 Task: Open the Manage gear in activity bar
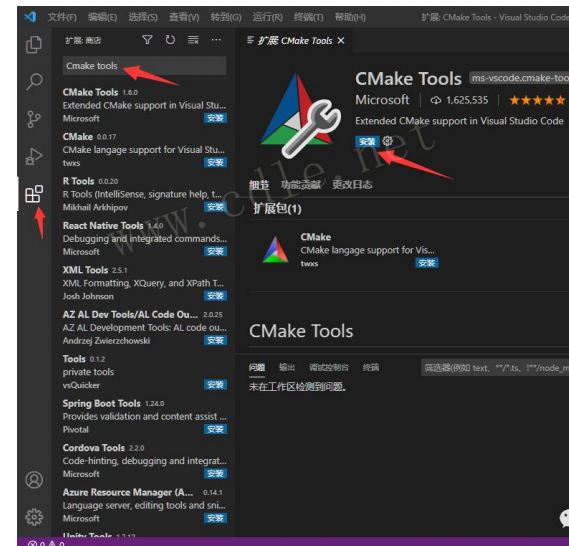pyautogui.click(x=34, y=517)
